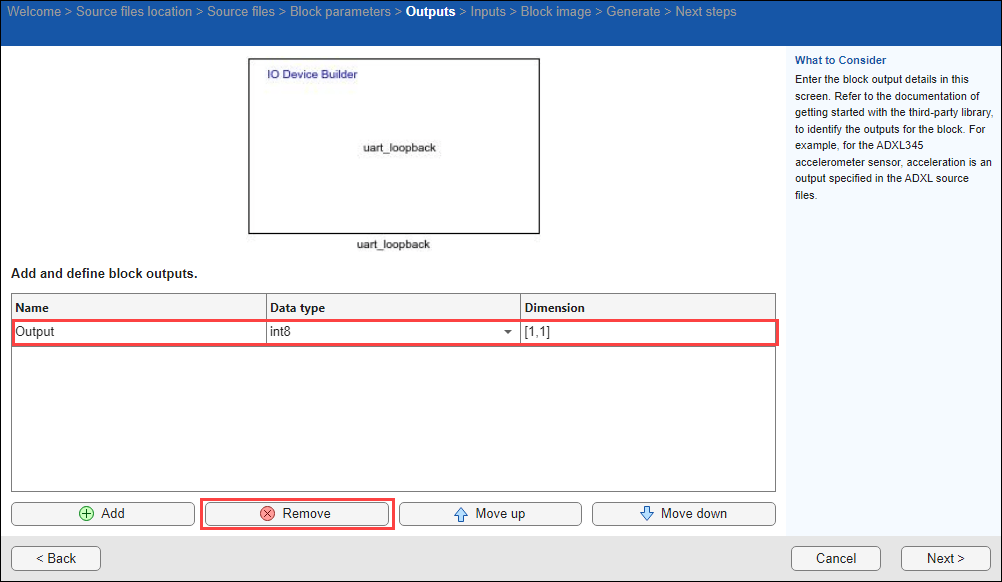Go to the Generate step
The image size is (1002, 582).
pos(633,11)
